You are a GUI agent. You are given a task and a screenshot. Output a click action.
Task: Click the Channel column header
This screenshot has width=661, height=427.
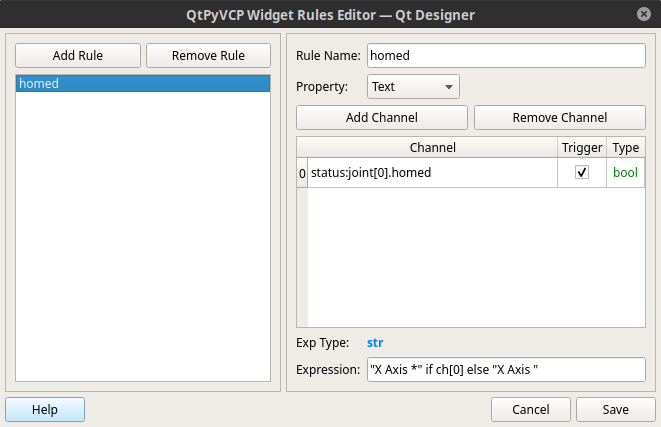pyautogui.click(x=433, y=148)
